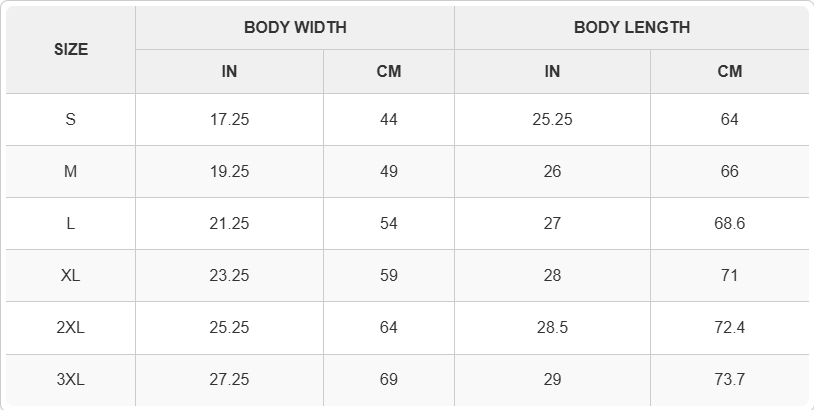Click the 71 cm body length cell
Viewport: 814px width, 410px height.
pyautogui.click(x=729, y=275)
